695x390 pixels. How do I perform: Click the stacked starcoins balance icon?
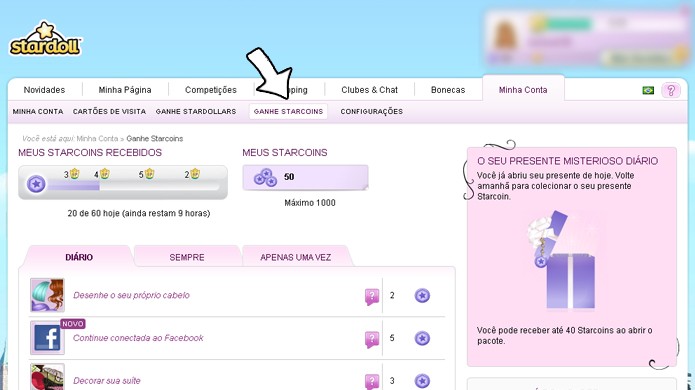265,177
